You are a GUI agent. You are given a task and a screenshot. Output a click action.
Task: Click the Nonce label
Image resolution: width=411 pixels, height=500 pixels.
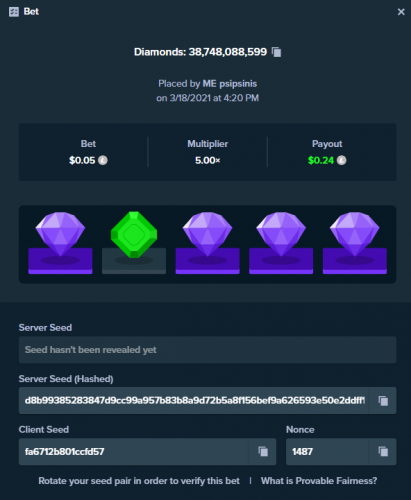[300, 429]
